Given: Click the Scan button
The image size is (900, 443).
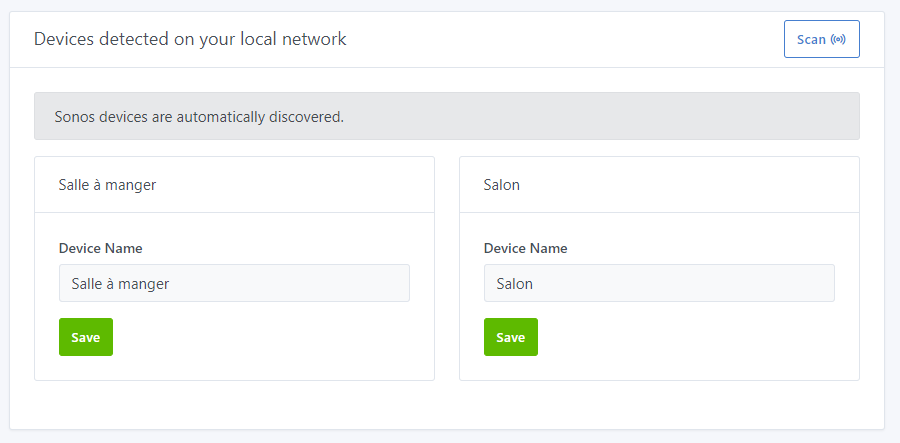Looking at the screenshot, I should tap(821, 39).
